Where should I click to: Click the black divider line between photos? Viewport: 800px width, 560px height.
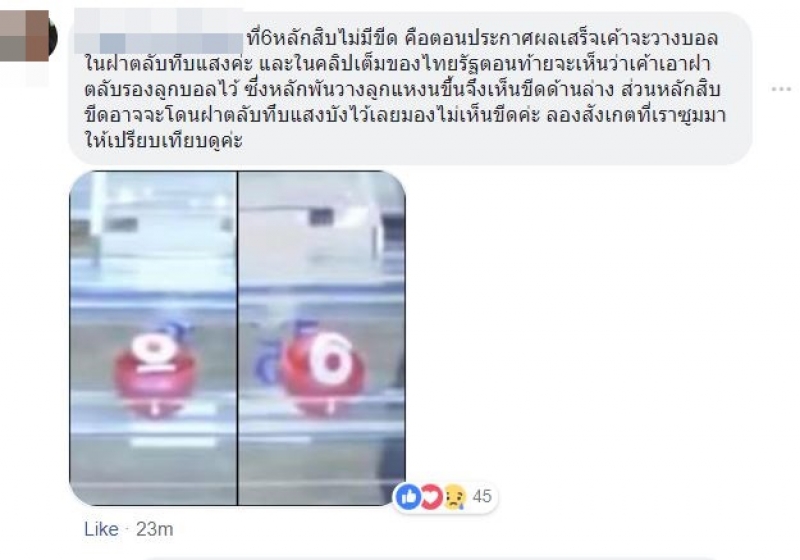coord(237,338)
